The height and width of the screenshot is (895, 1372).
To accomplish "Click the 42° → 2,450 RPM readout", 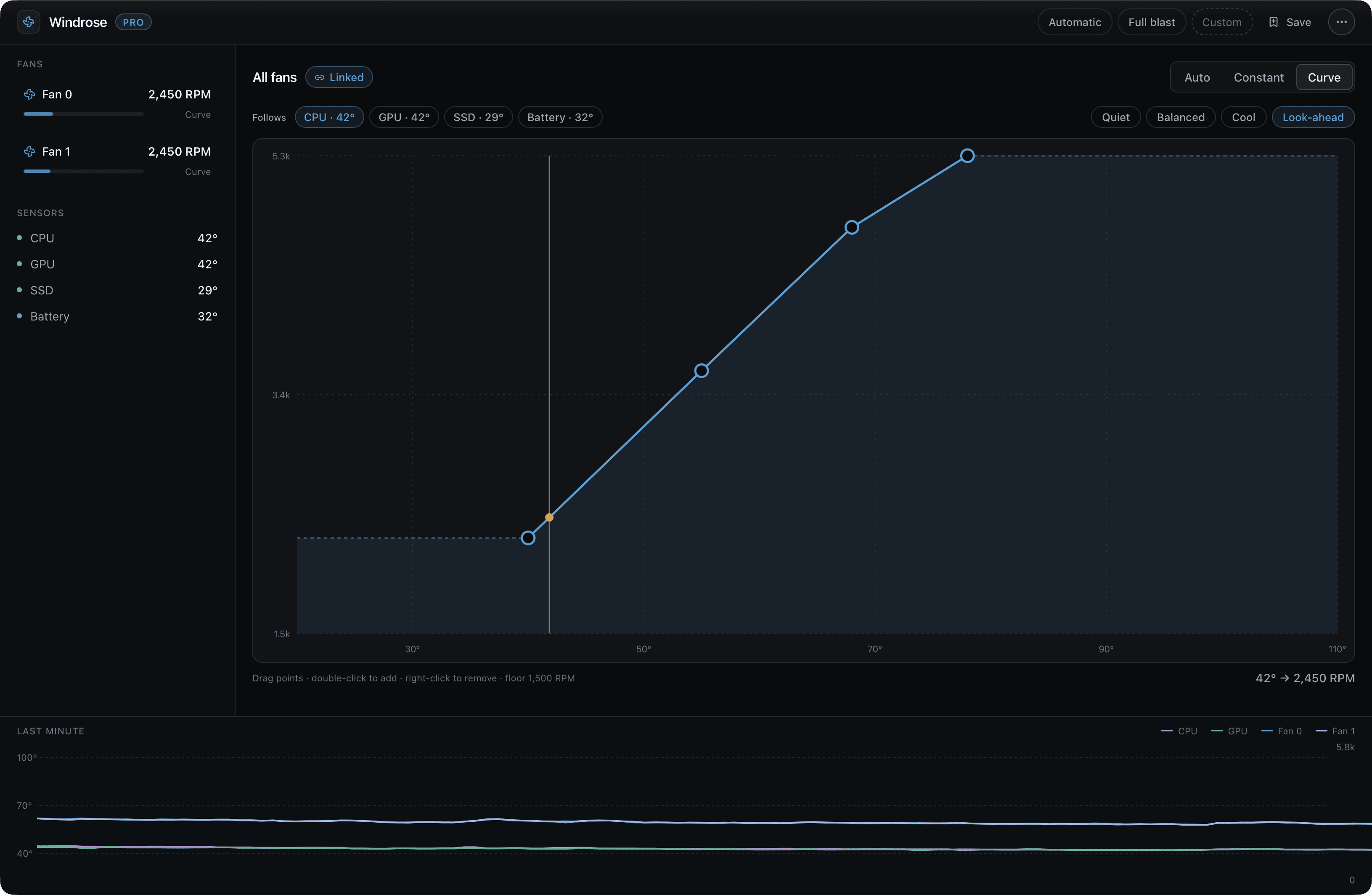I will [1305, 678].
